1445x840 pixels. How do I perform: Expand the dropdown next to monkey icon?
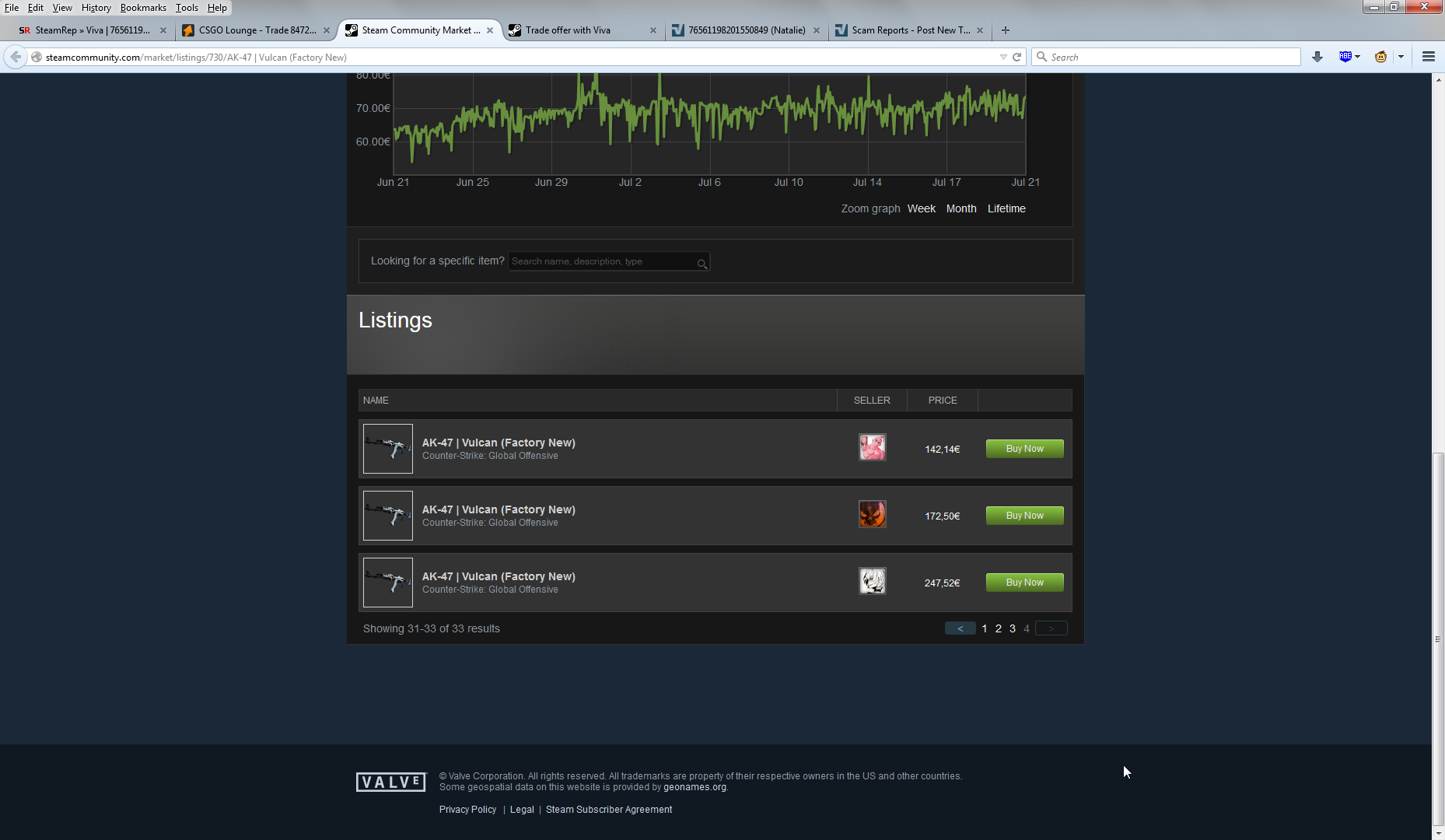coord(1401,57)
